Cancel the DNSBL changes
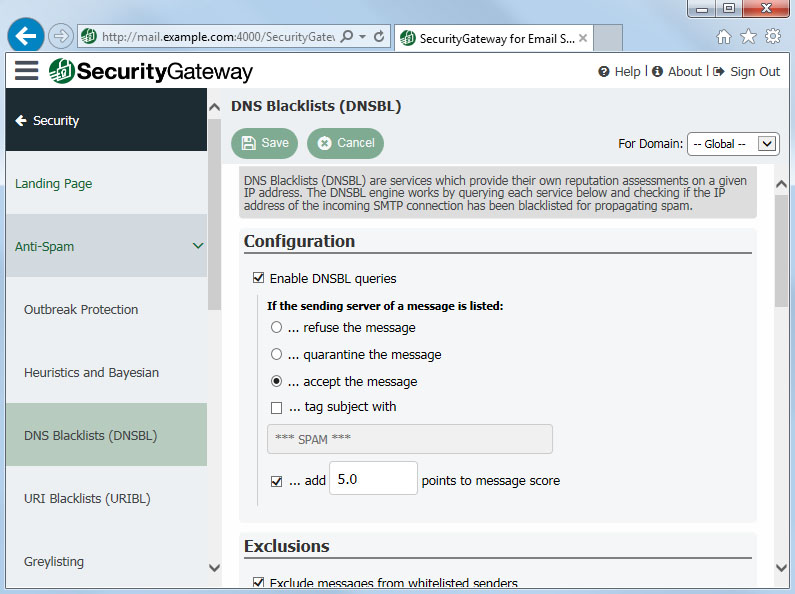 tap(345, 143)
